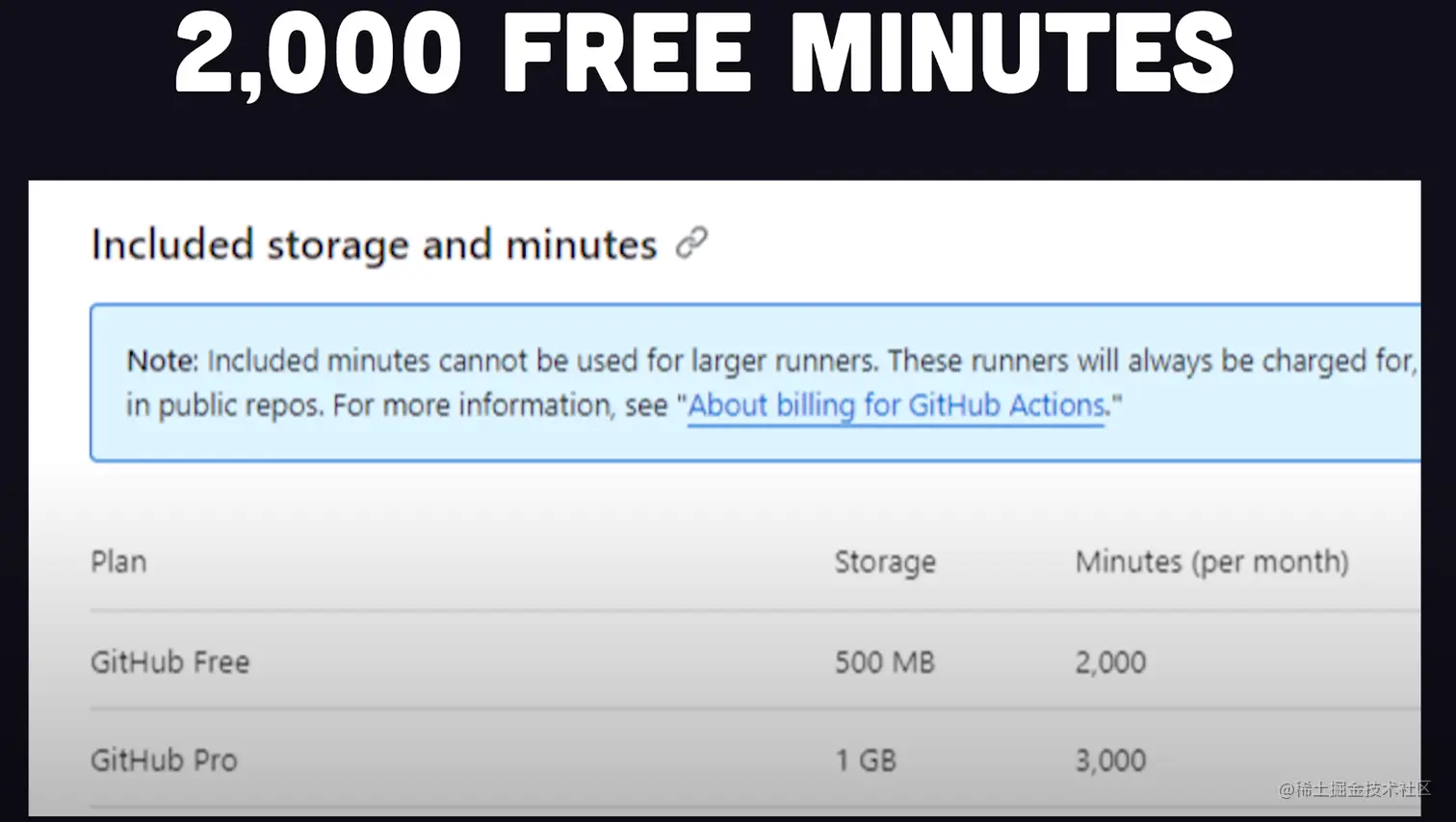
Task: Select the Plan column header
Action: pyautogui.click(x=118, y=561)
